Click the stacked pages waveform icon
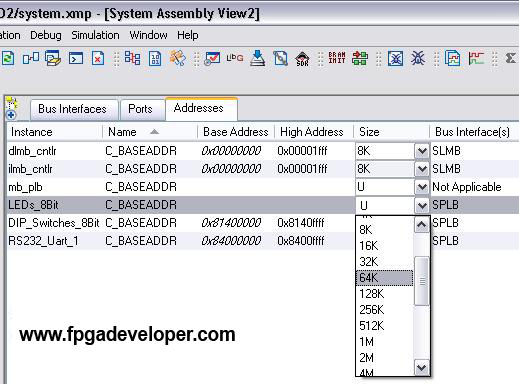 [452, 58]
